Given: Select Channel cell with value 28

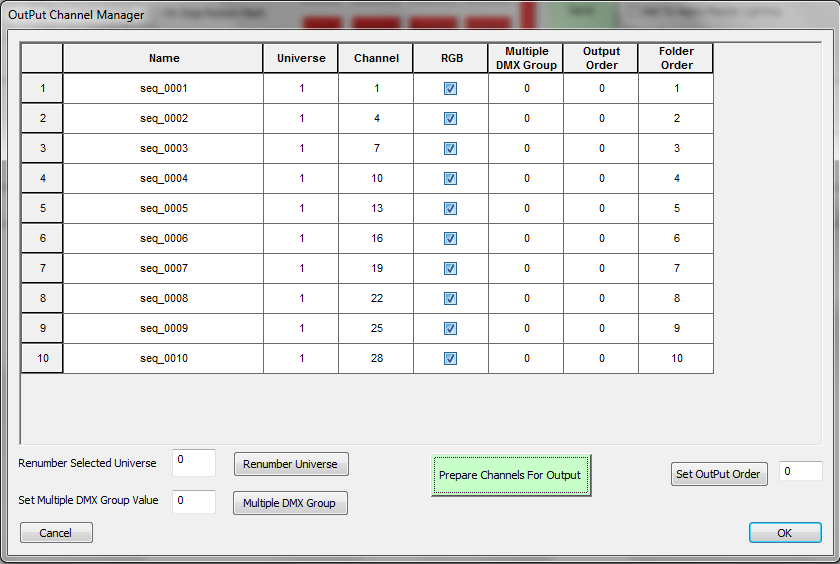Looking at the screenshot, I should click(x=376, y=358).
